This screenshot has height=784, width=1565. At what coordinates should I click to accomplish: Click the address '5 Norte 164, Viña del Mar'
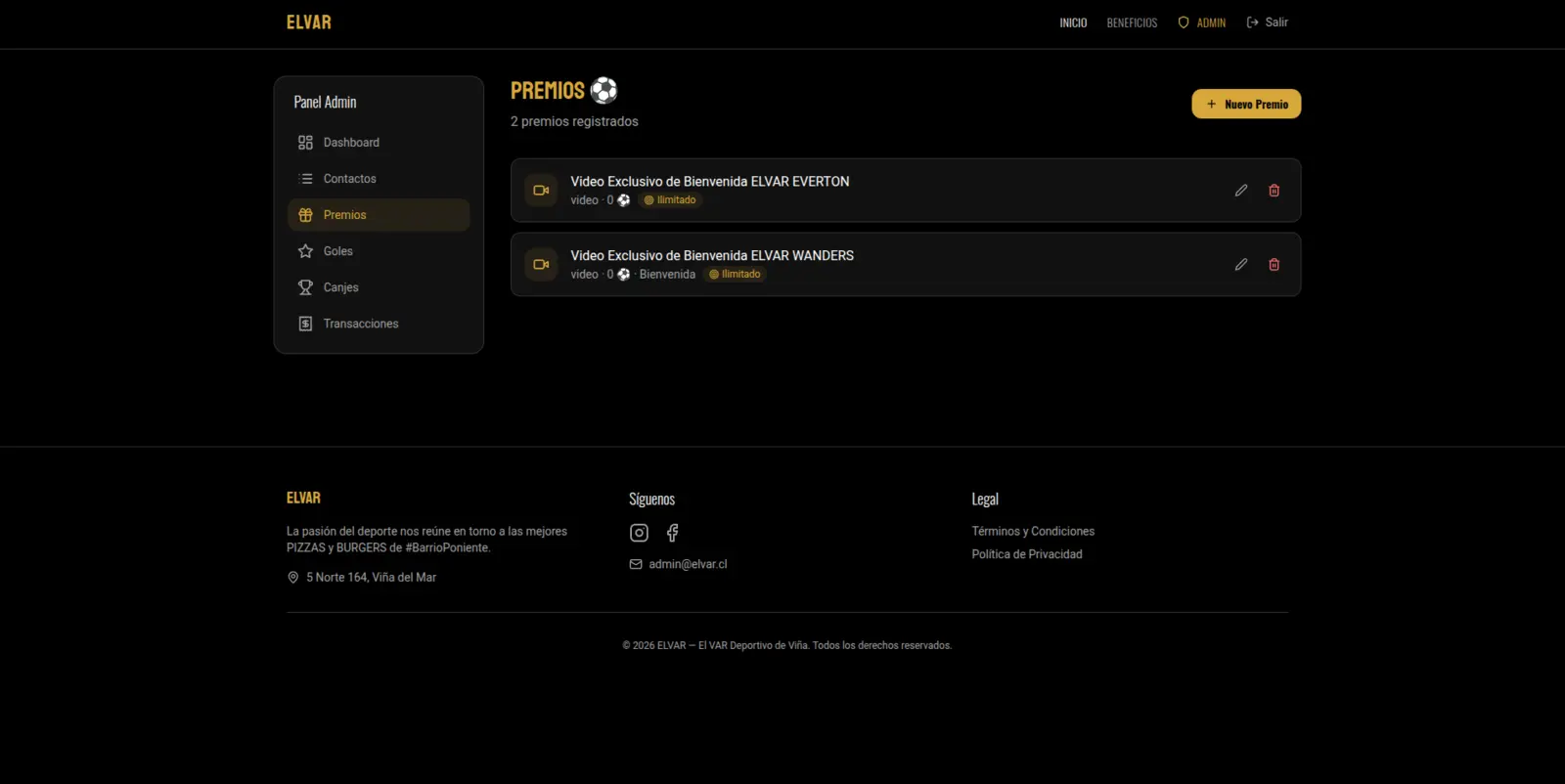[371, 578]
